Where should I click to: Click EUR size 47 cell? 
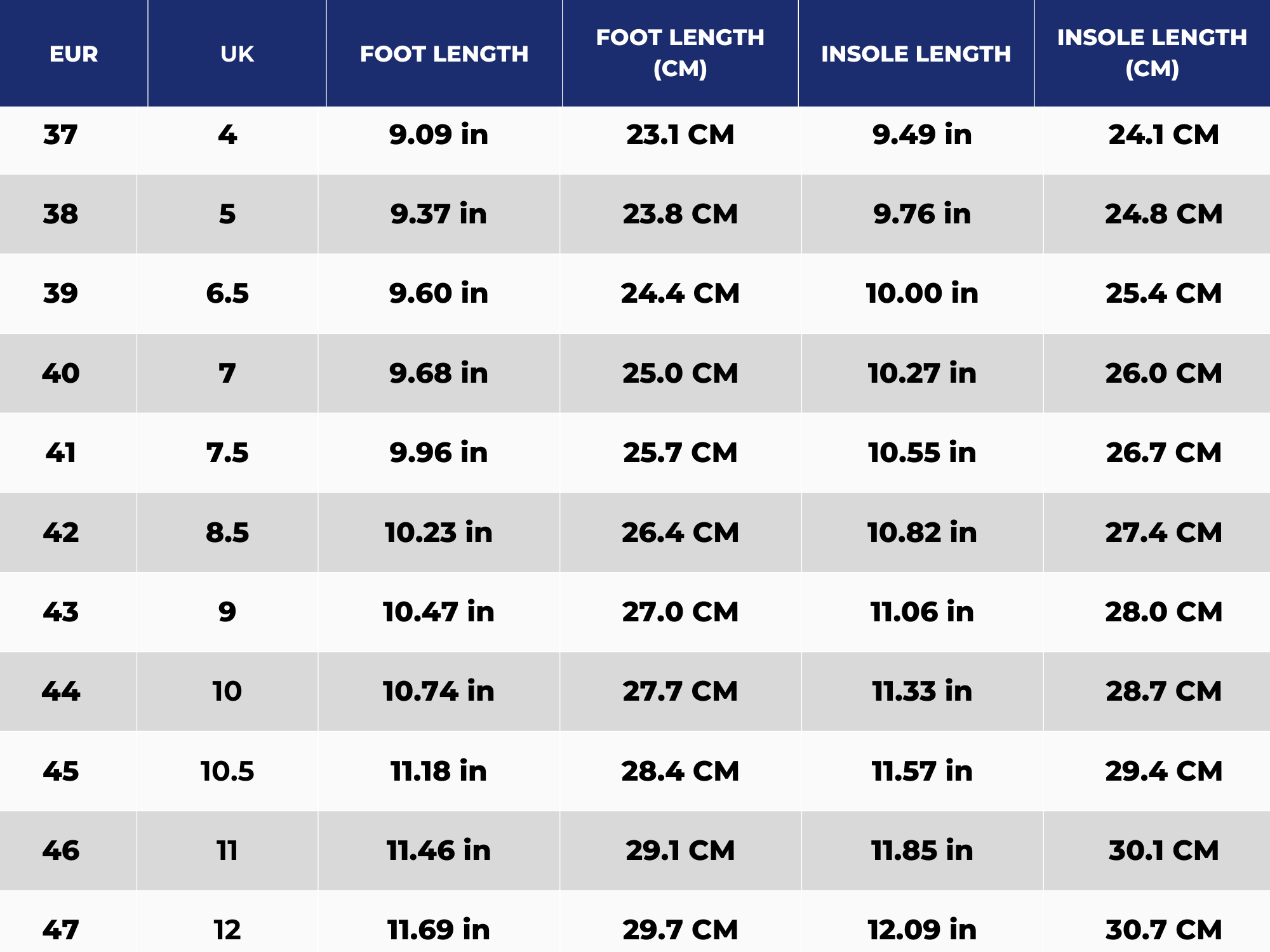[61, 930]
